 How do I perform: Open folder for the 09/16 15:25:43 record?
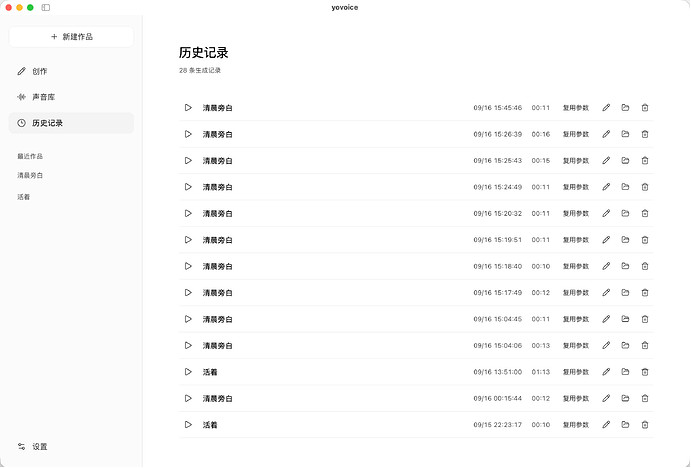(x=625, y=160)
